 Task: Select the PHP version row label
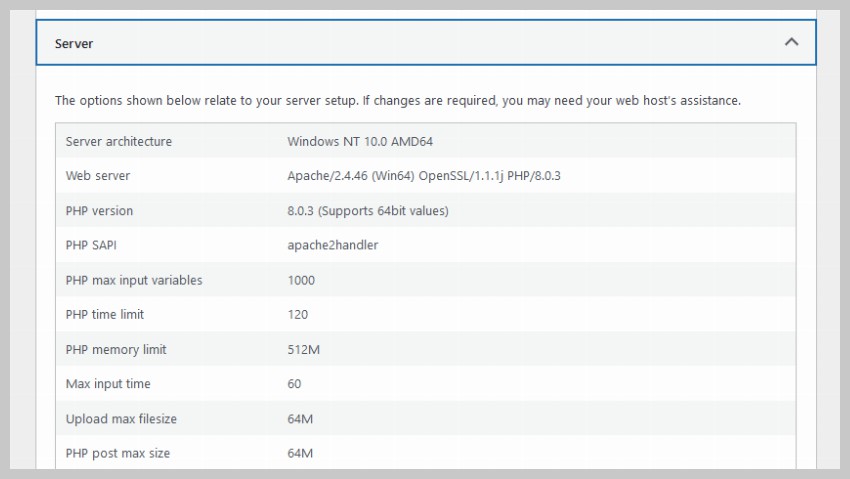tap(99, 211)
